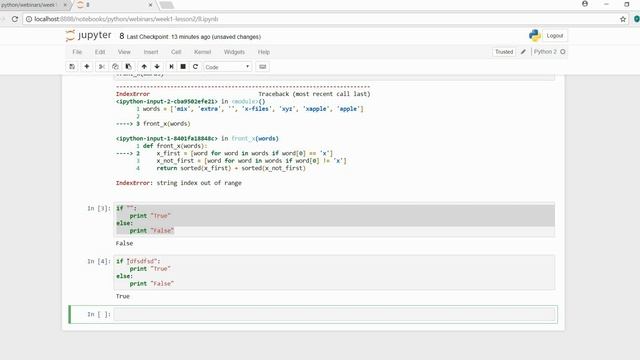Image resolution: width=640 pixels, height=360 pixels.
Task: Click the notebook title 8 to rename
Action: click(121, 36)
